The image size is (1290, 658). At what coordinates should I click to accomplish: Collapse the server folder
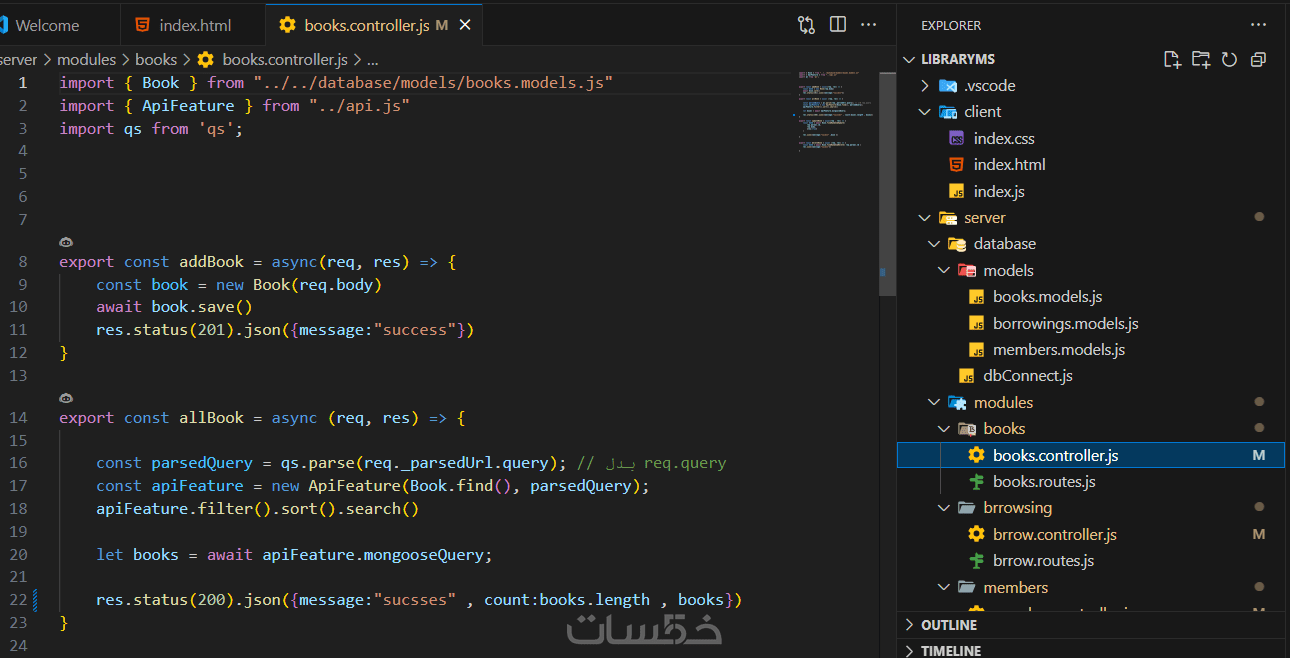[x=1091, y=217]
